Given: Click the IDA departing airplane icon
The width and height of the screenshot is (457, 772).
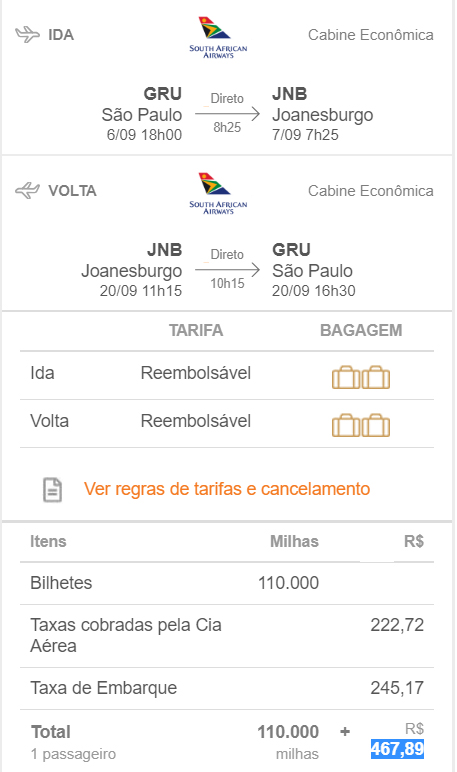Looking at the screenshot, I should pyautogui.click(x=28, y=35).
